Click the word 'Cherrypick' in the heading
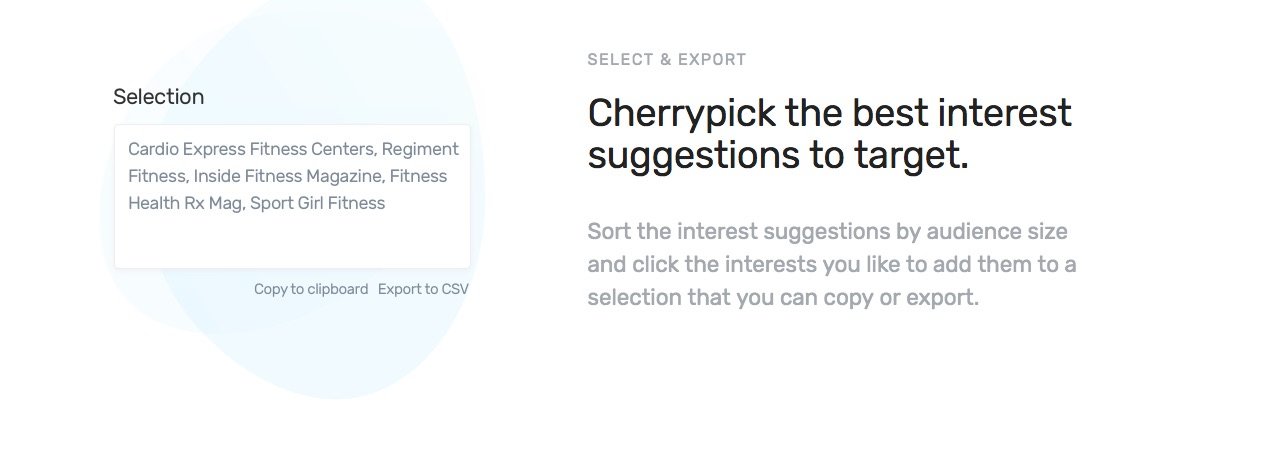The height and width of the screenshot is (458, 1261). (681, 113)
